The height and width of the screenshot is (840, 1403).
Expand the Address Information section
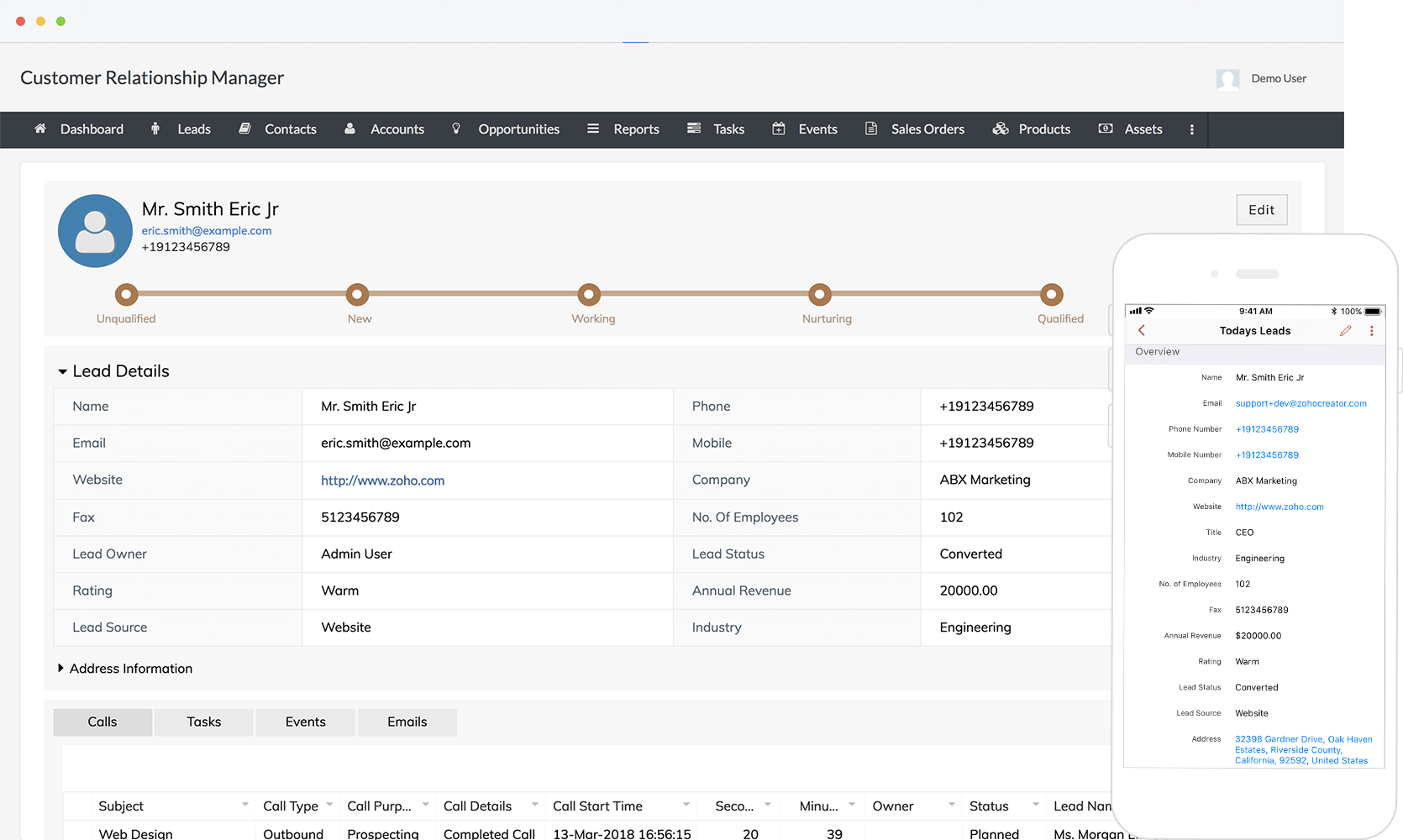click(60, 668)
